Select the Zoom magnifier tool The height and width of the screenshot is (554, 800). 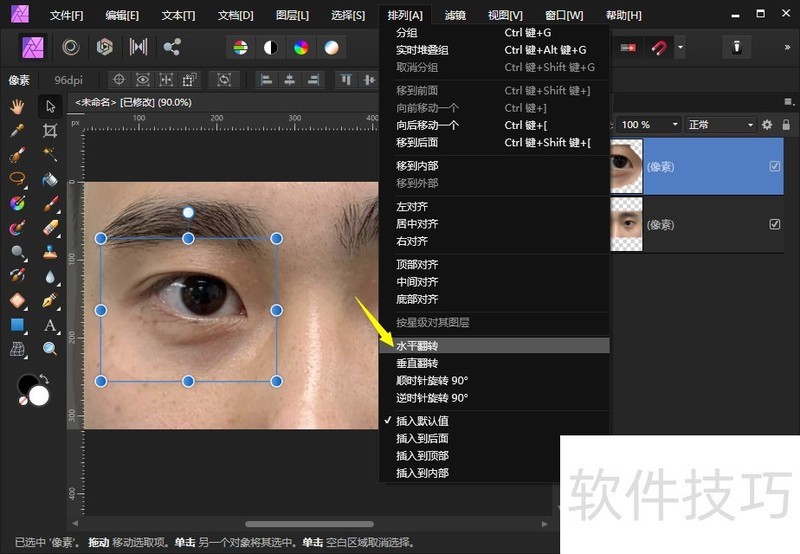[50, 349]
